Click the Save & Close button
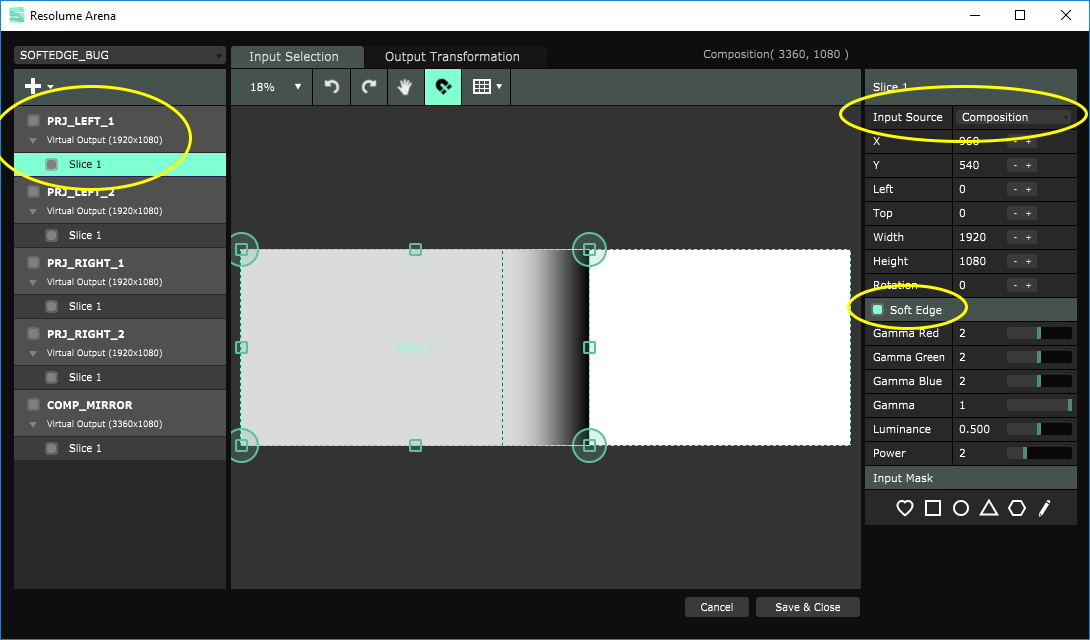 [807, 607]
